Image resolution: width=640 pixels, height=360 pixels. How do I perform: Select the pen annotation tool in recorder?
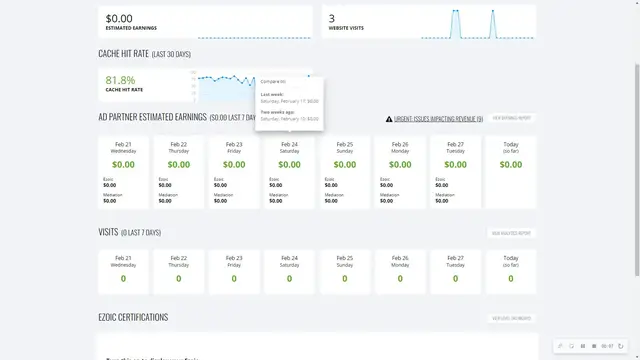(560, 346)
